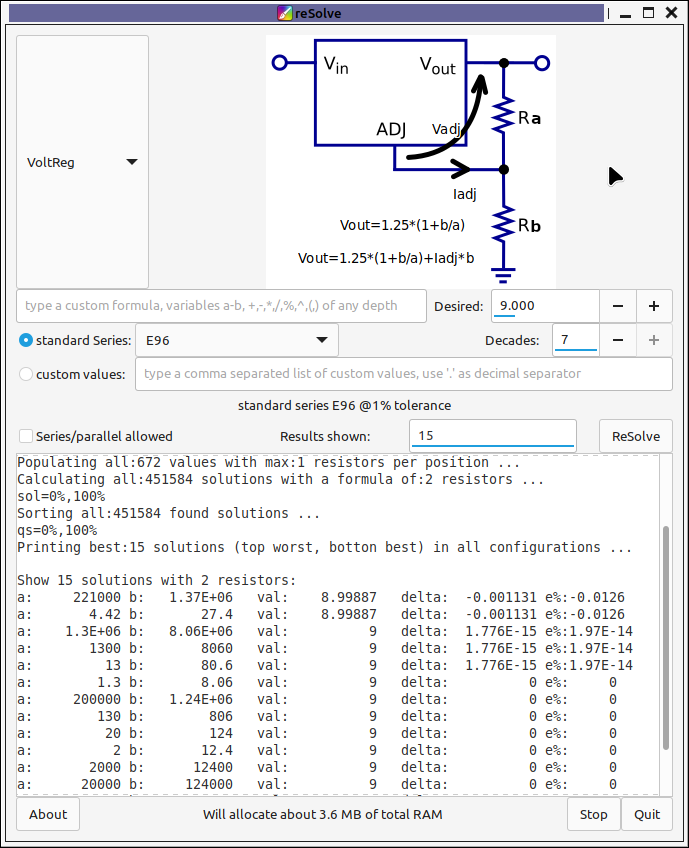Click the custom values list input field
This screenshot has width=689, height=848.
click(x=403, y=374)
